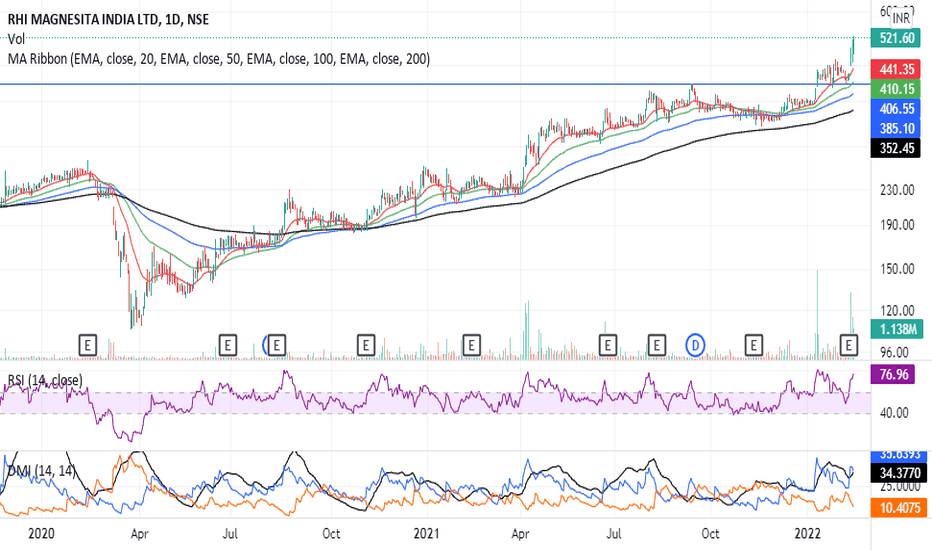Click the E marker overlapping the blue circle
The height and width of the screenshot is (550, 932).
(276, 345)
